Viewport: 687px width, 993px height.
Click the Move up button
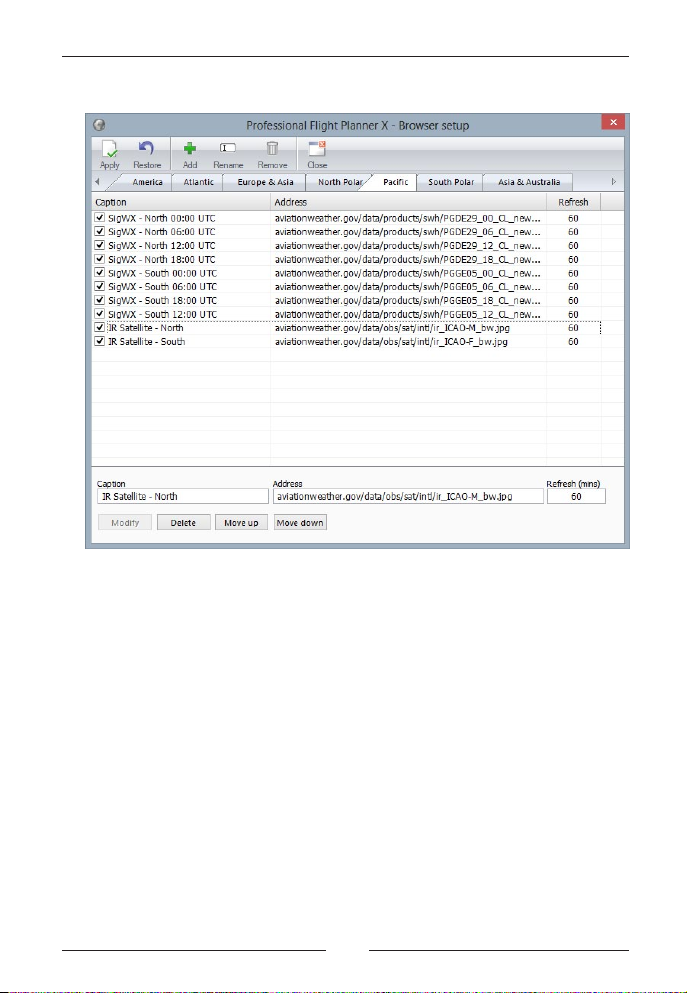241,522
